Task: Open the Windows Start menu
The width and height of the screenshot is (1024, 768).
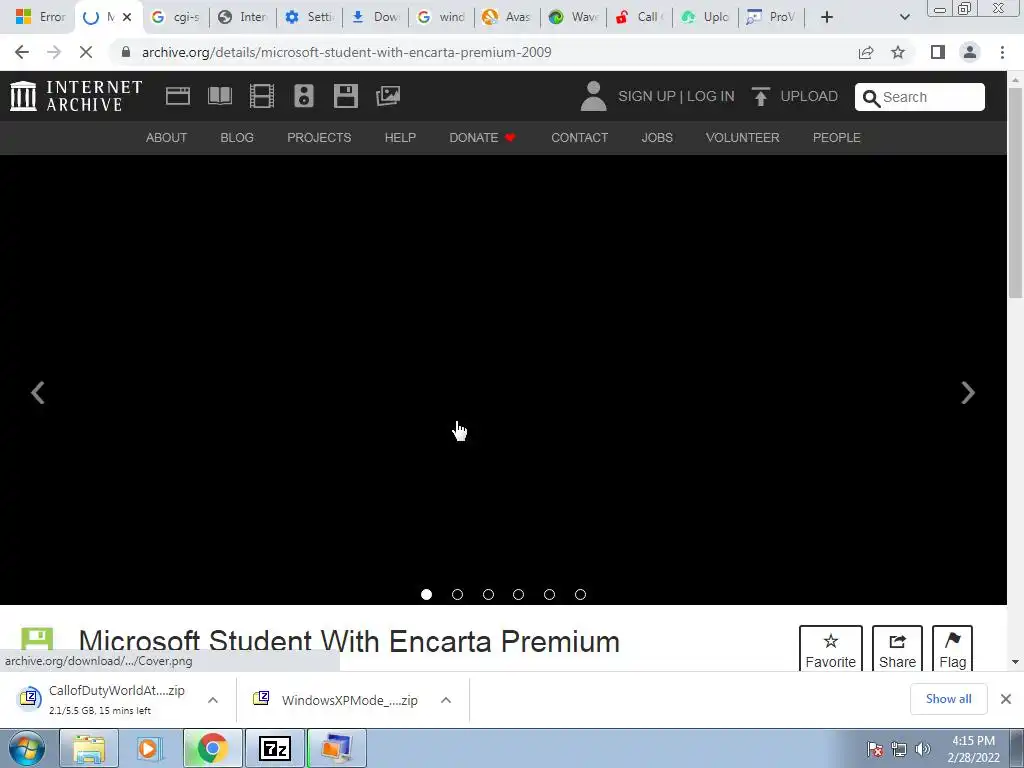Action: pos(26,748)
